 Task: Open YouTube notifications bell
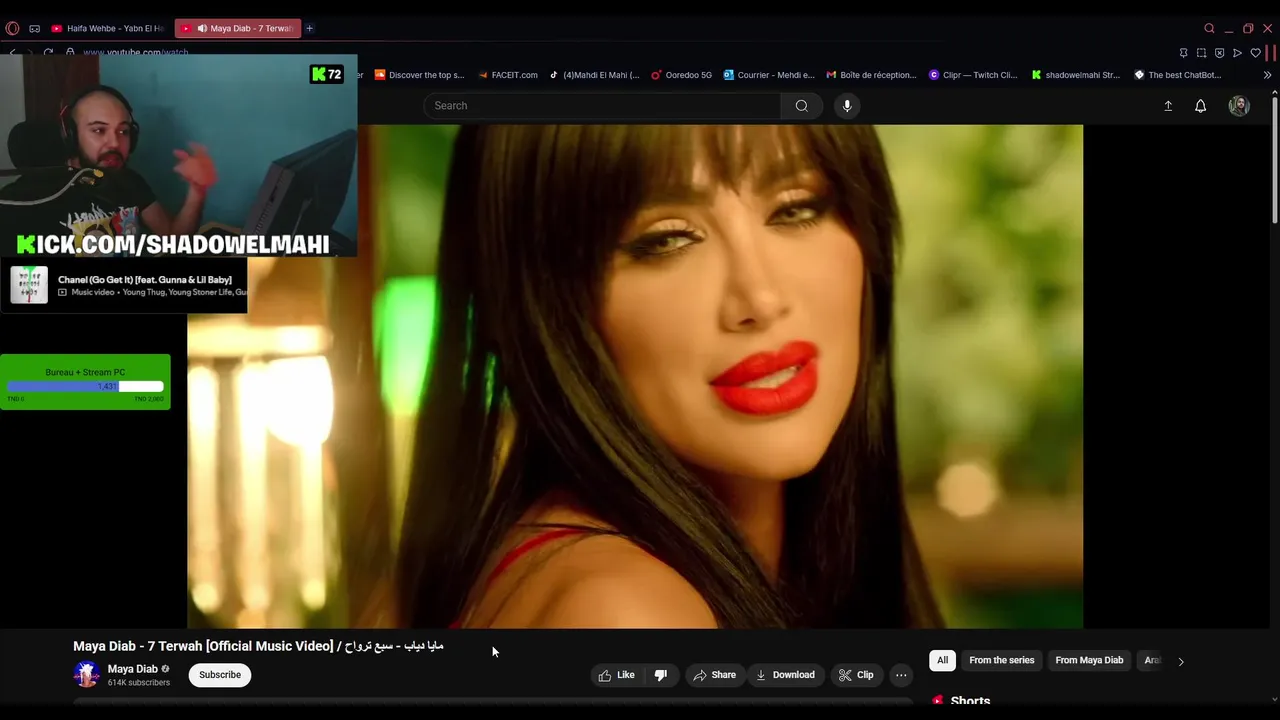click(x=1201, y=106)
